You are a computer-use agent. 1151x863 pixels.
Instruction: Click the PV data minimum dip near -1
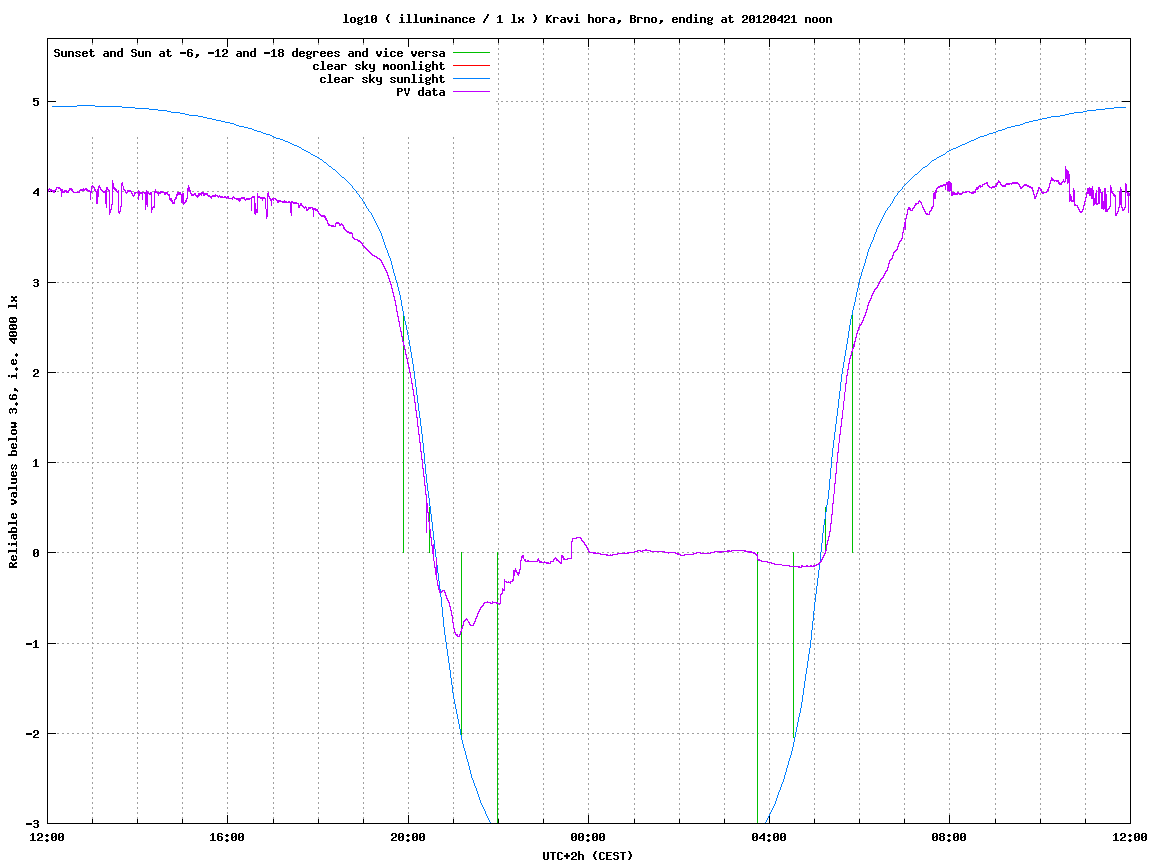click(458, 634)
